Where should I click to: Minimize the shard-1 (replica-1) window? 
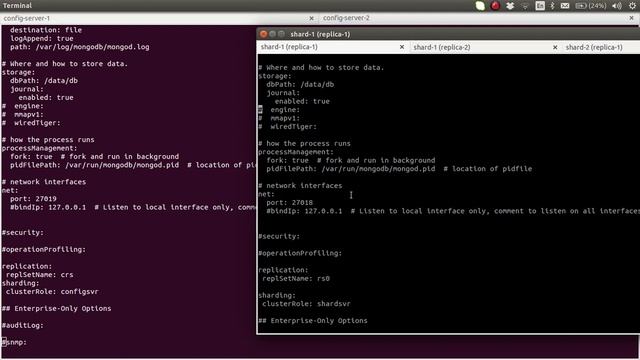272,34
